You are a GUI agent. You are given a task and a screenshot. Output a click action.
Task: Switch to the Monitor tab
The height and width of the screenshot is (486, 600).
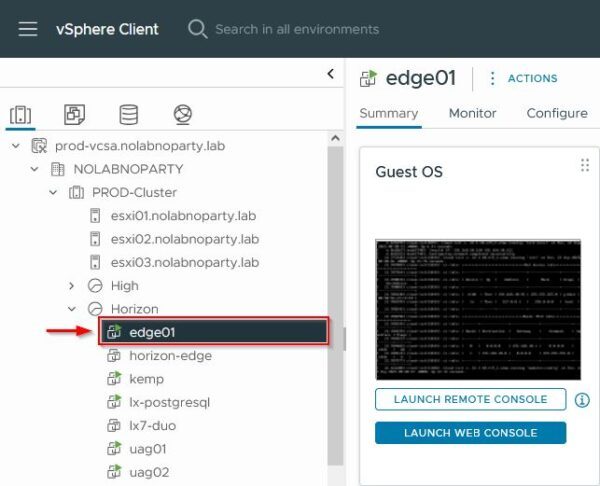[472, 113]
